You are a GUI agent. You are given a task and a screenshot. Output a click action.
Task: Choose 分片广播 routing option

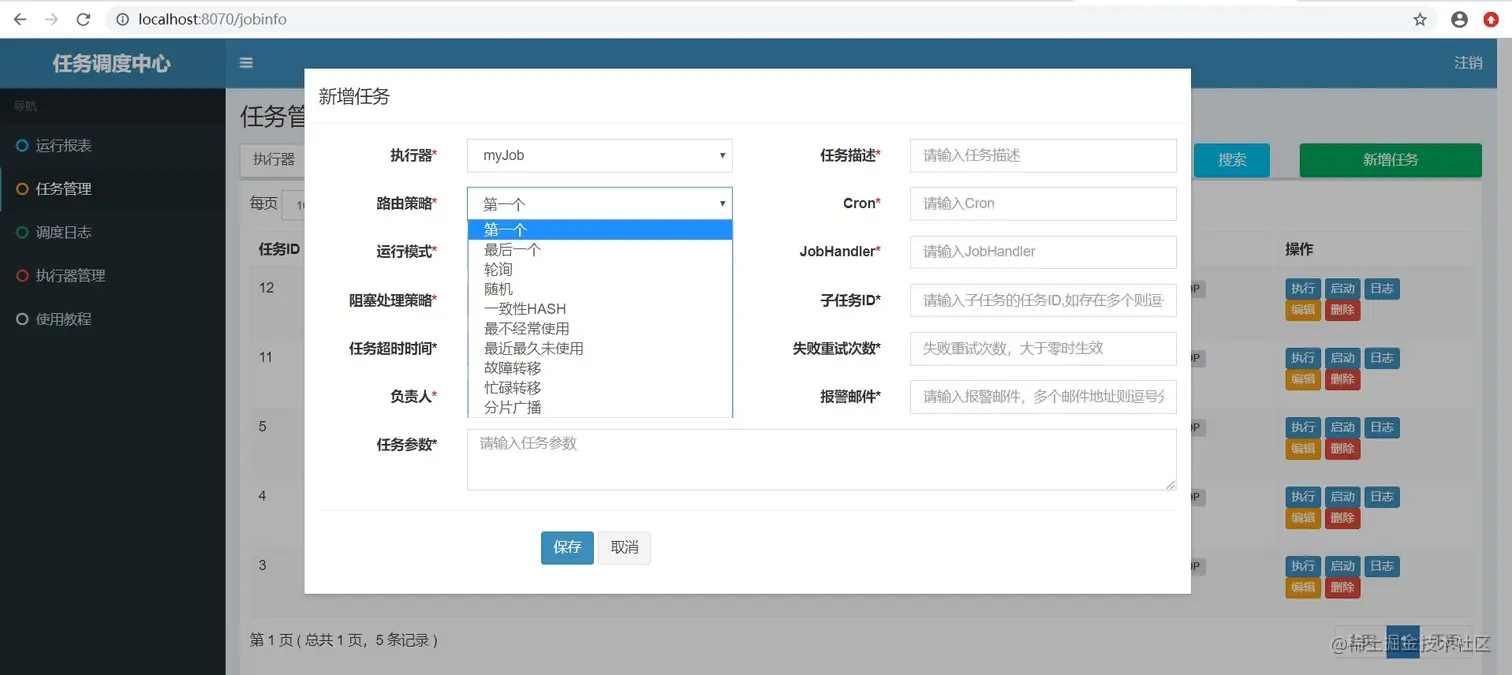(600, 407)
